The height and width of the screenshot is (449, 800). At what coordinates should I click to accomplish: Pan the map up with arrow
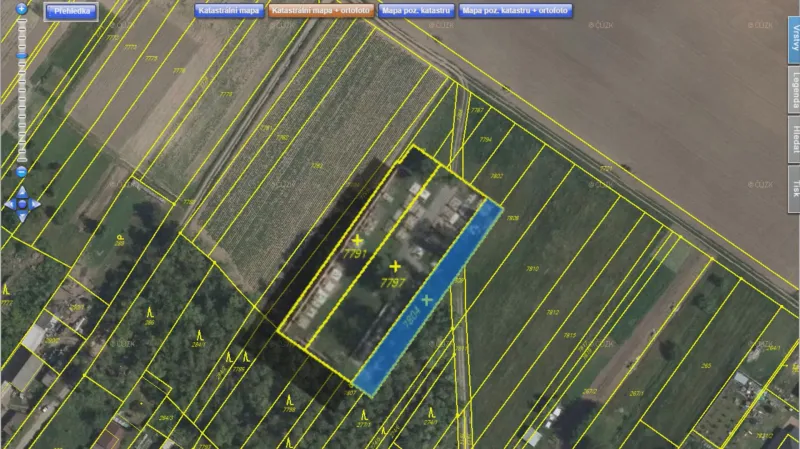pyautogui.click(x=21, y=191)
